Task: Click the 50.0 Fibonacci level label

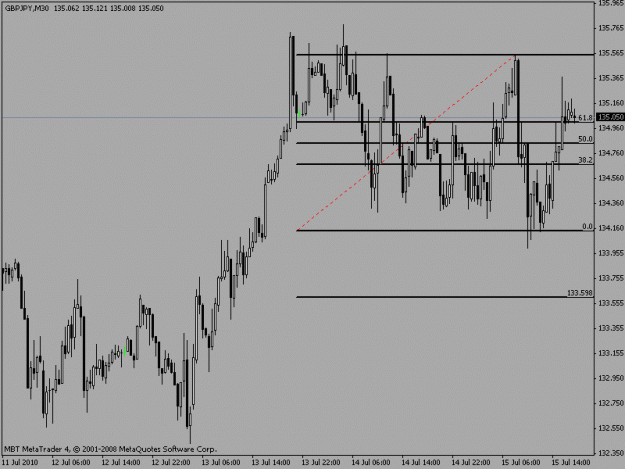Action: [585, 139]
